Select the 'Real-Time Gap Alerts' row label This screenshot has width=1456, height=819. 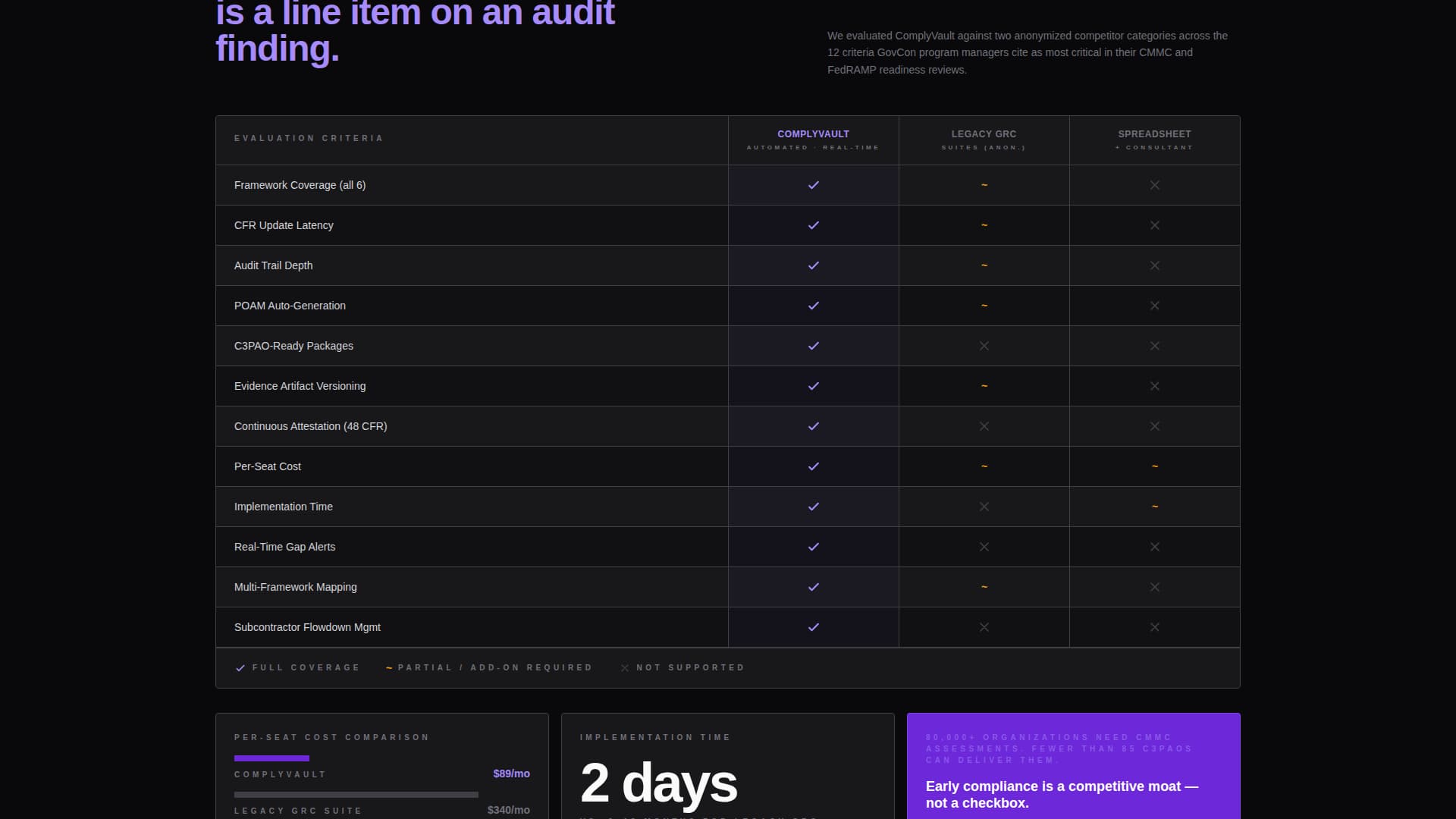click(x=284, y=547)
